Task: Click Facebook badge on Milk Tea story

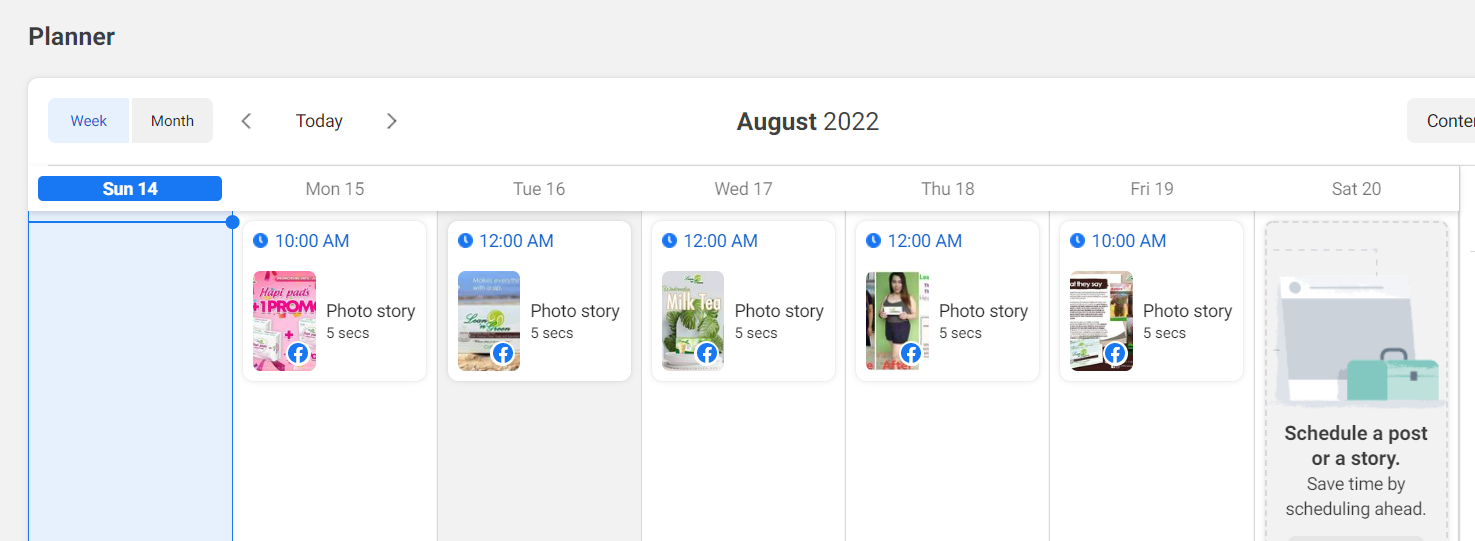Action: 707,353
